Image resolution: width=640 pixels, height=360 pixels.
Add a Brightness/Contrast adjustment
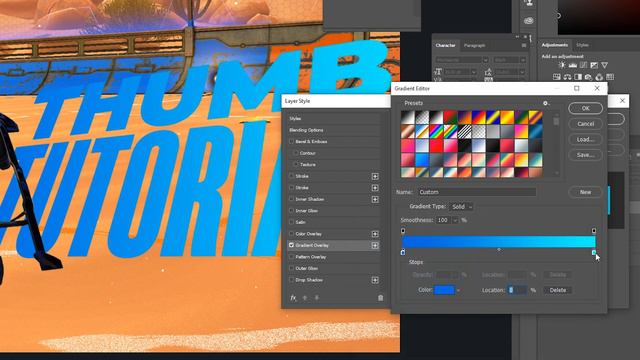[x=562, y=65]
